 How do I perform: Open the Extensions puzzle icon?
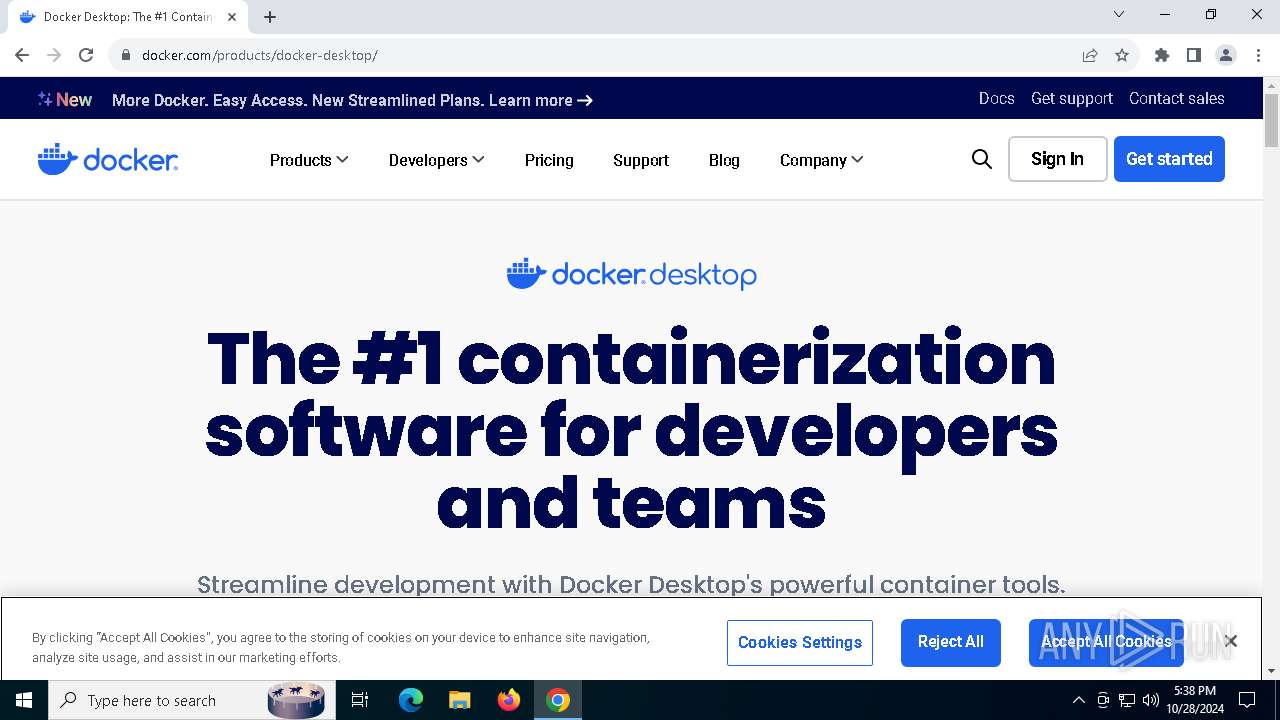pos(1162,55)
